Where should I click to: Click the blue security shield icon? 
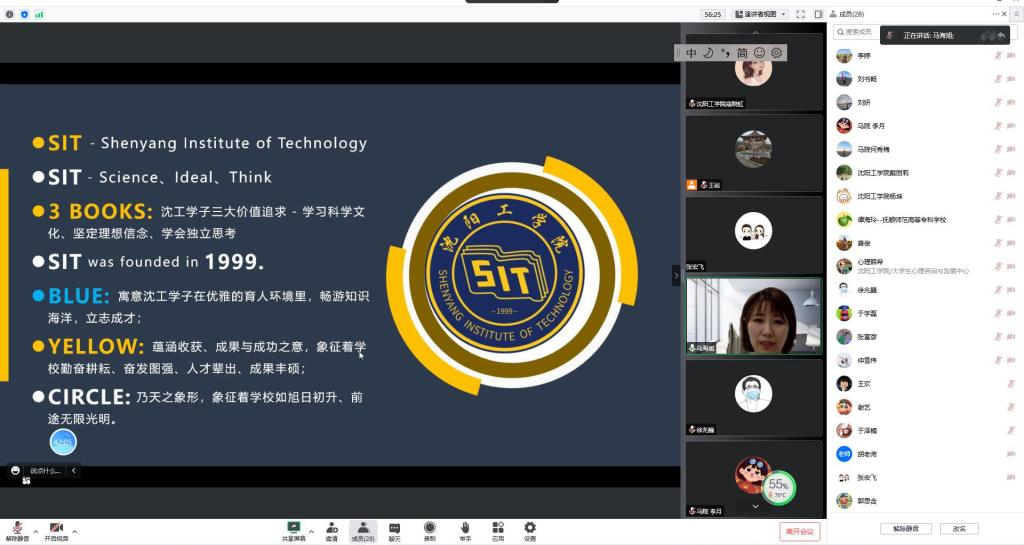coord(24,14)
